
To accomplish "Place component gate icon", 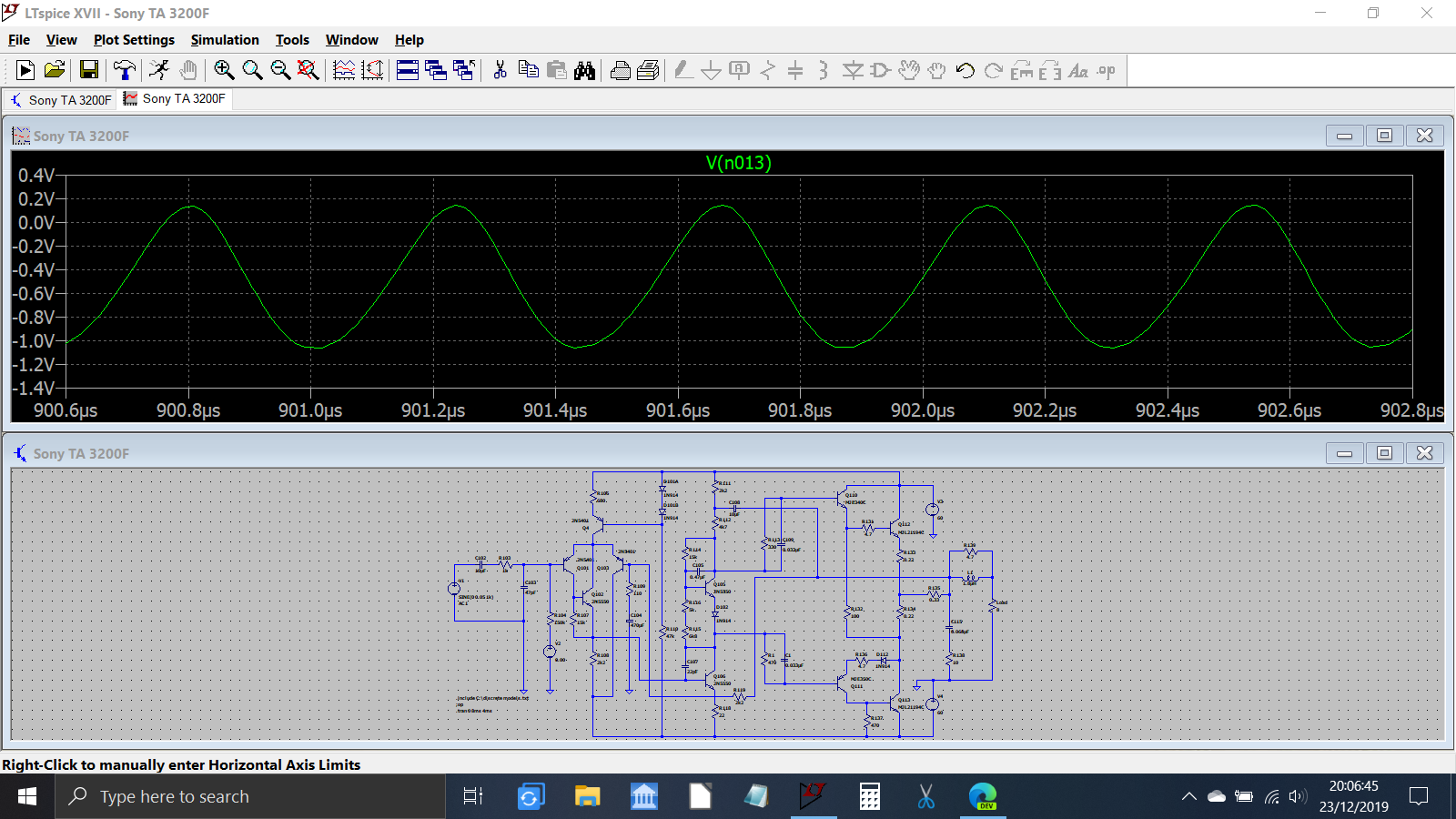I will click(x=880, y=70).
